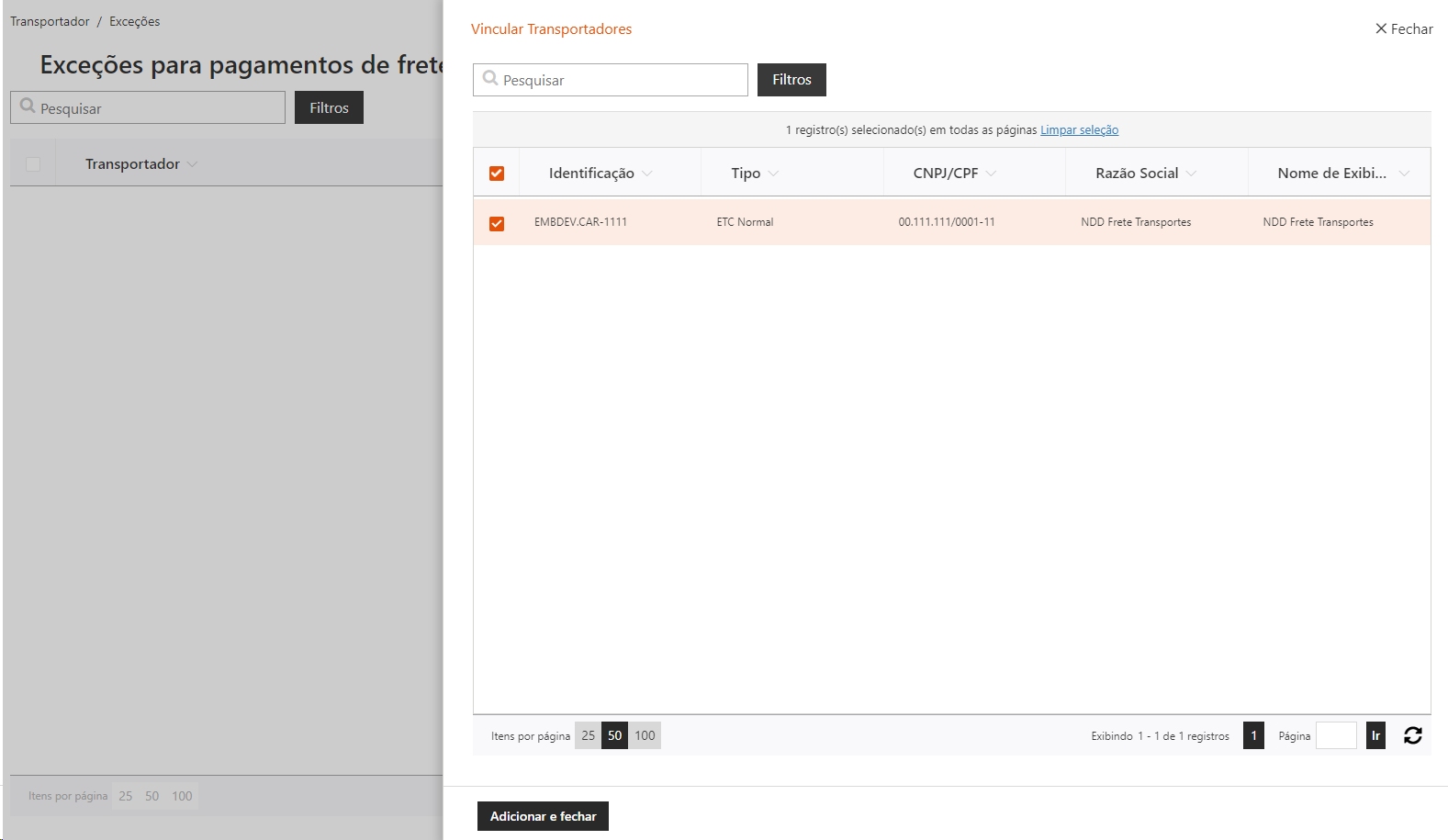
Task: Click the Ir page navigation button
Action: click(x=1375, y=735)
